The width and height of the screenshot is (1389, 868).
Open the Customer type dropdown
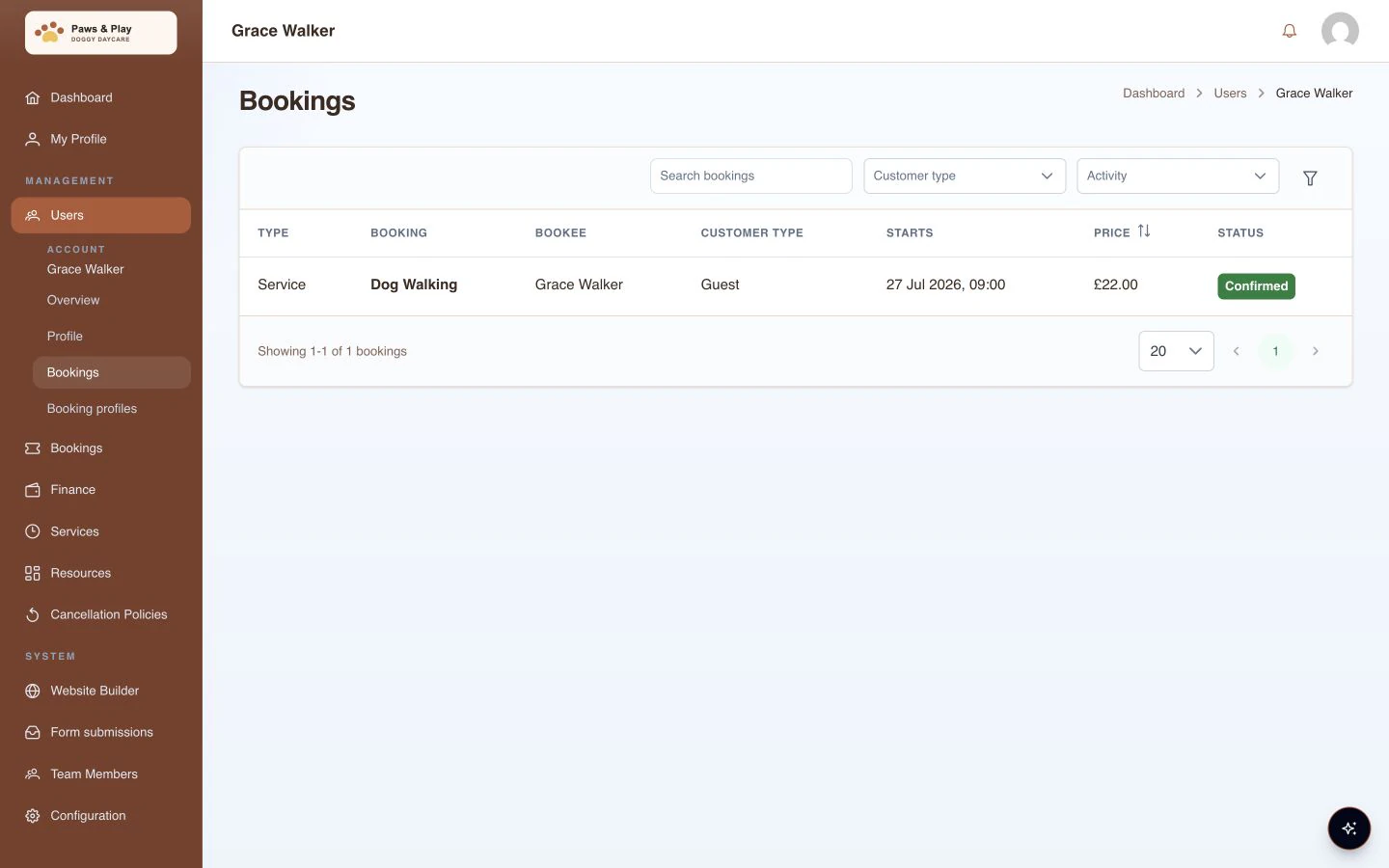965,176
